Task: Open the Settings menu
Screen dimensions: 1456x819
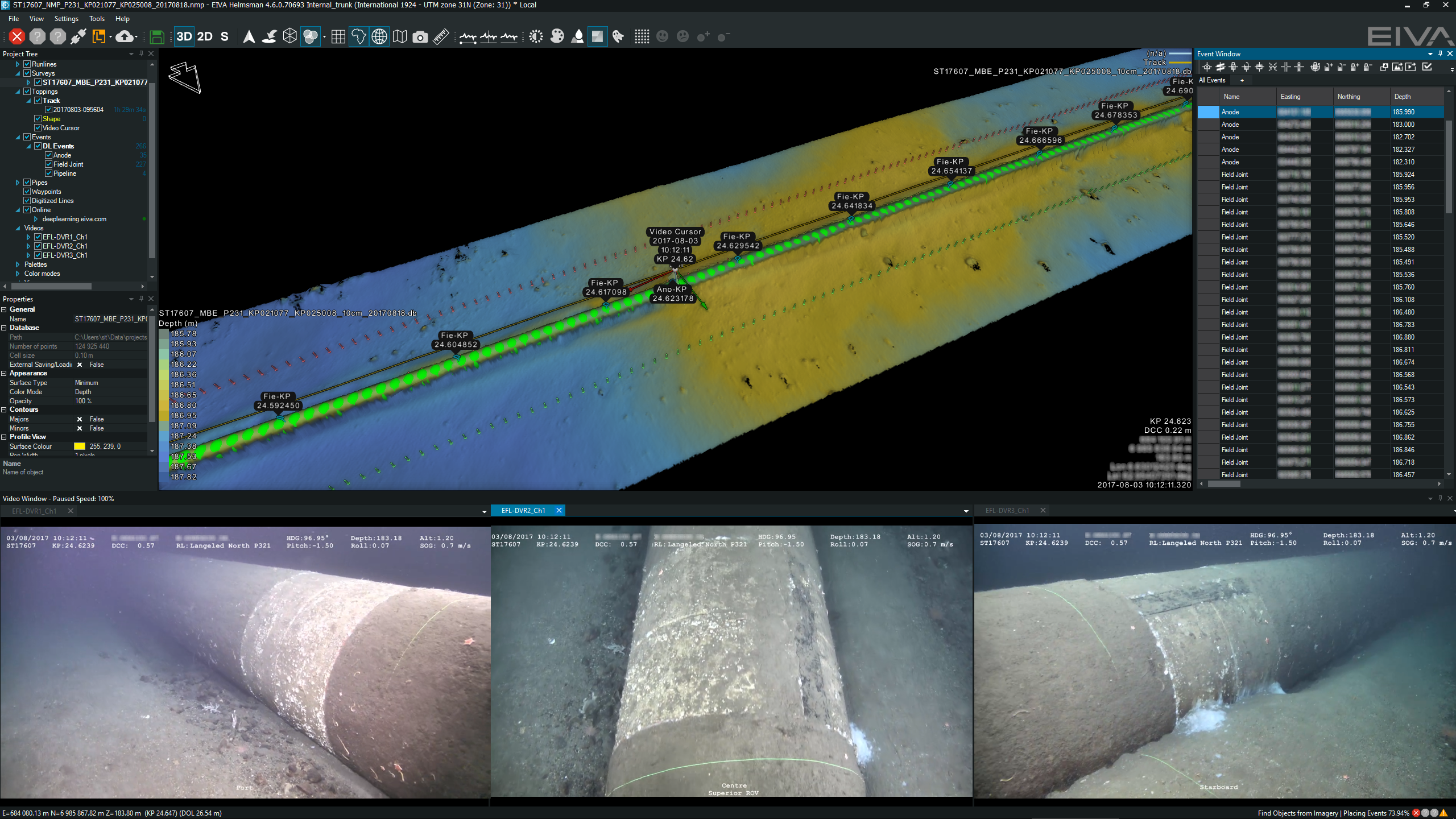Action: 66,18
